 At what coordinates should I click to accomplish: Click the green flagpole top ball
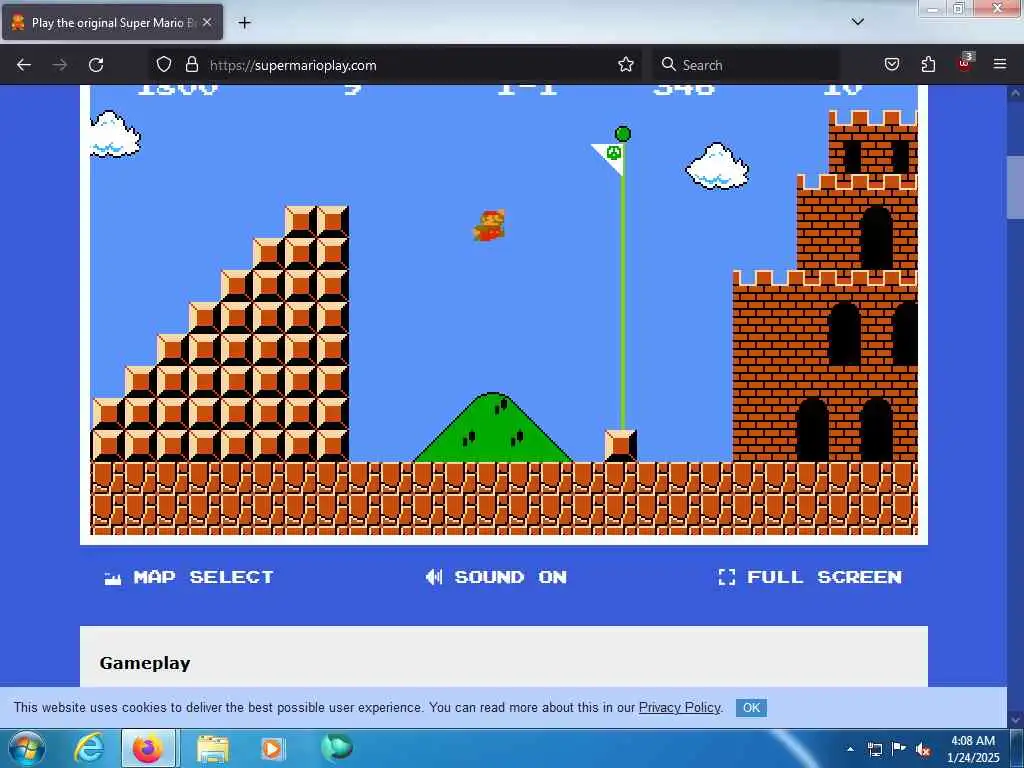[623, 134]
